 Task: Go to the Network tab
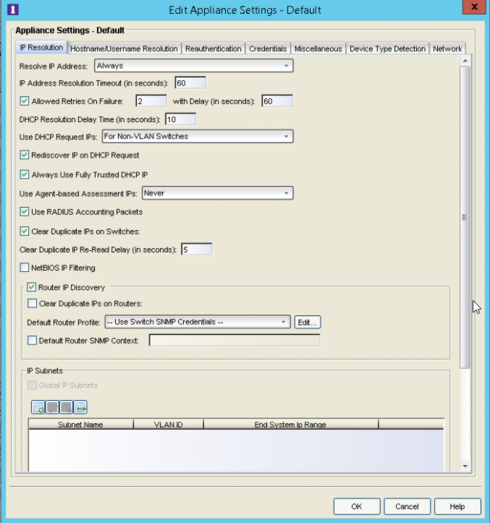pos(447,49)
